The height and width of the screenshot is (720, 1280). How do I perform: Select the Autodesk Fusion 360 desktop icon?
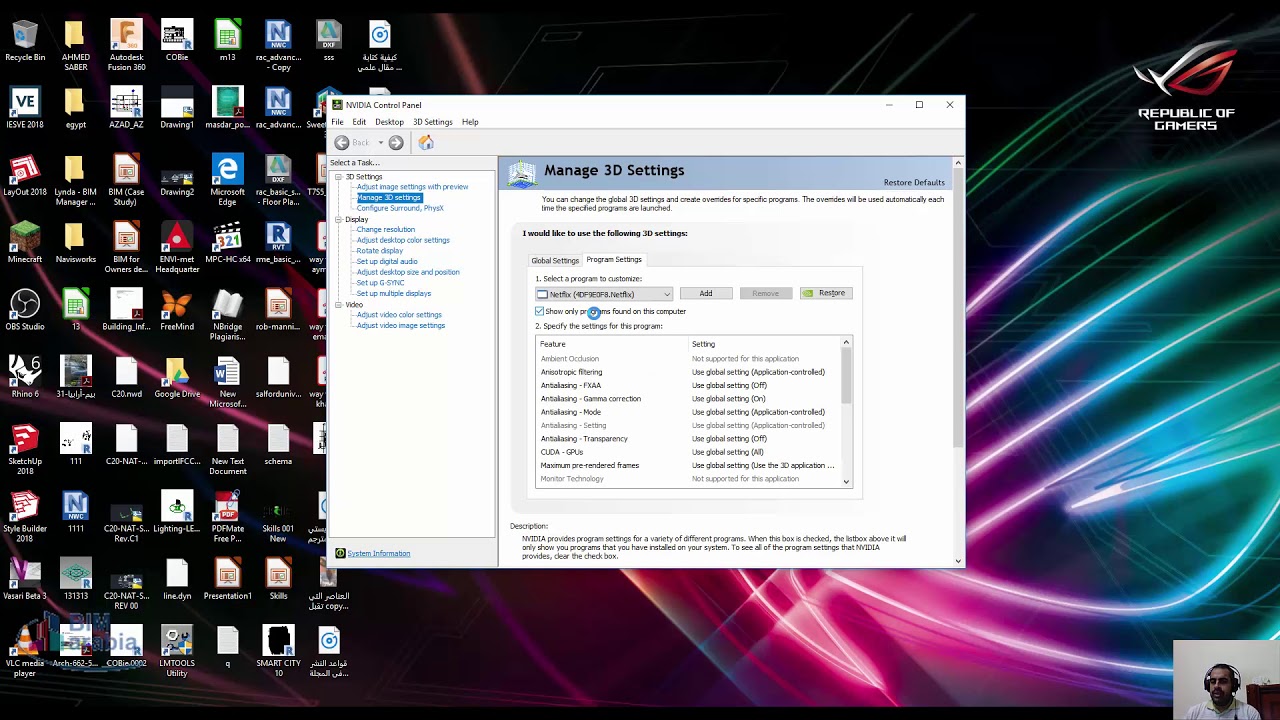126,46
